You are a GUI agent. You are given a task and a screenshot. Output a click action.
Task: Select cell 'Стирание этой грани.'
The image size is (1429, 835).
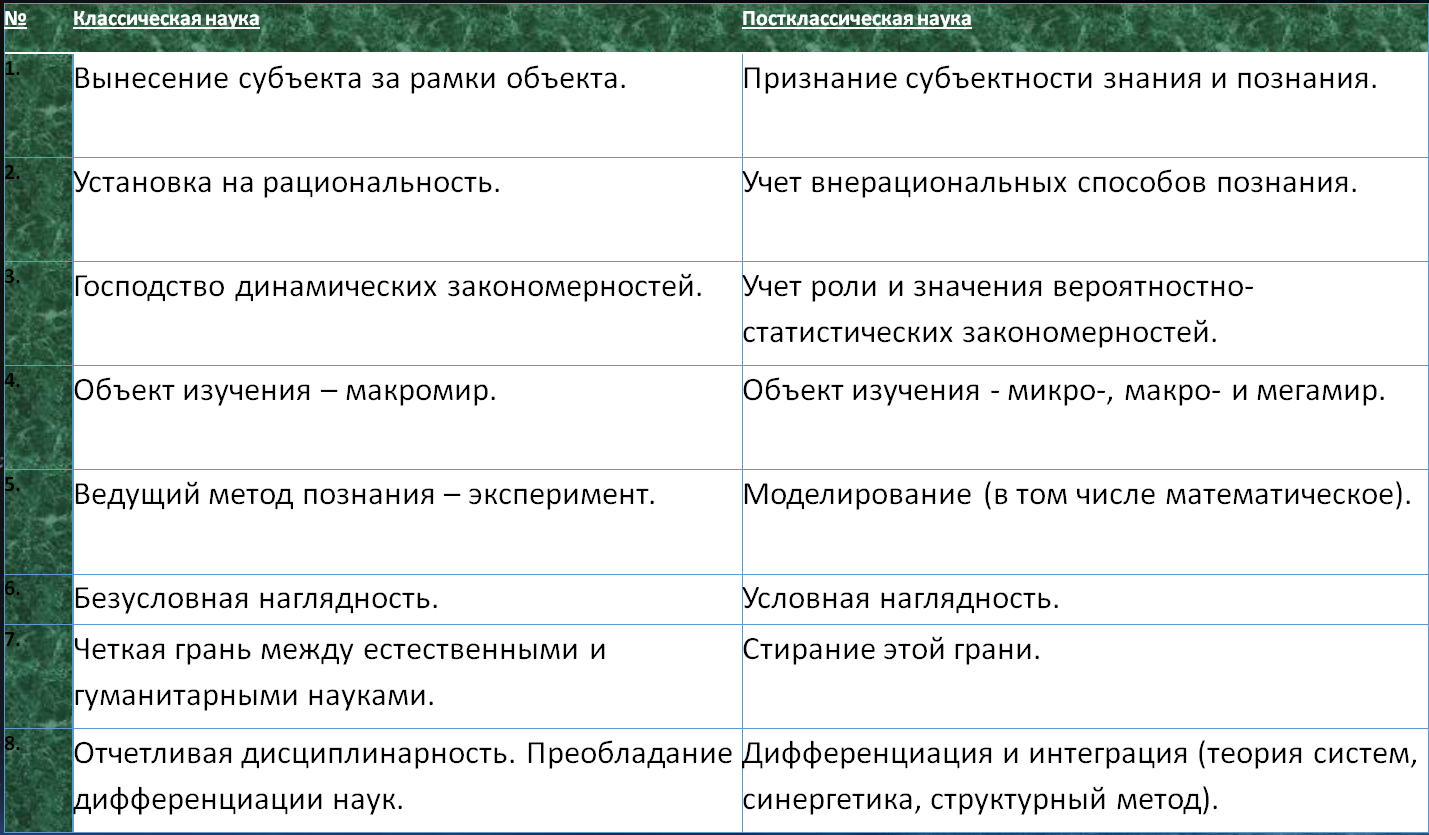click(1085, 676)
